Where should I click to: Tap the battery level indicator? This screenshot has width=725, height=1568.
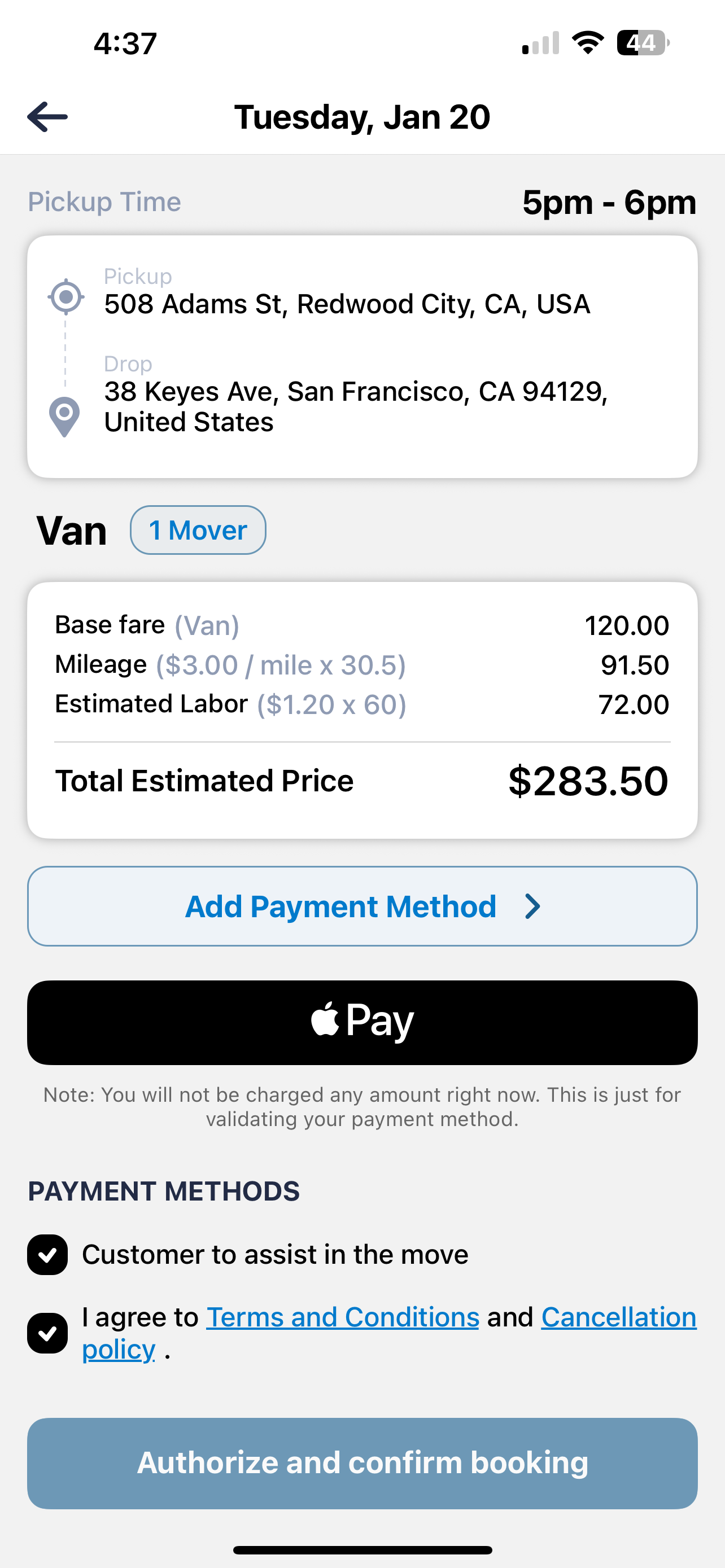pyautogui.click(x=643, y=42)
